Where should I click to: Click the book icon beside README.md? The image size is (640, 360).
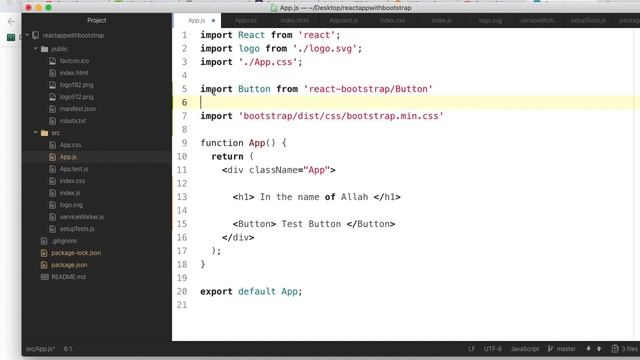click(44, 277)
